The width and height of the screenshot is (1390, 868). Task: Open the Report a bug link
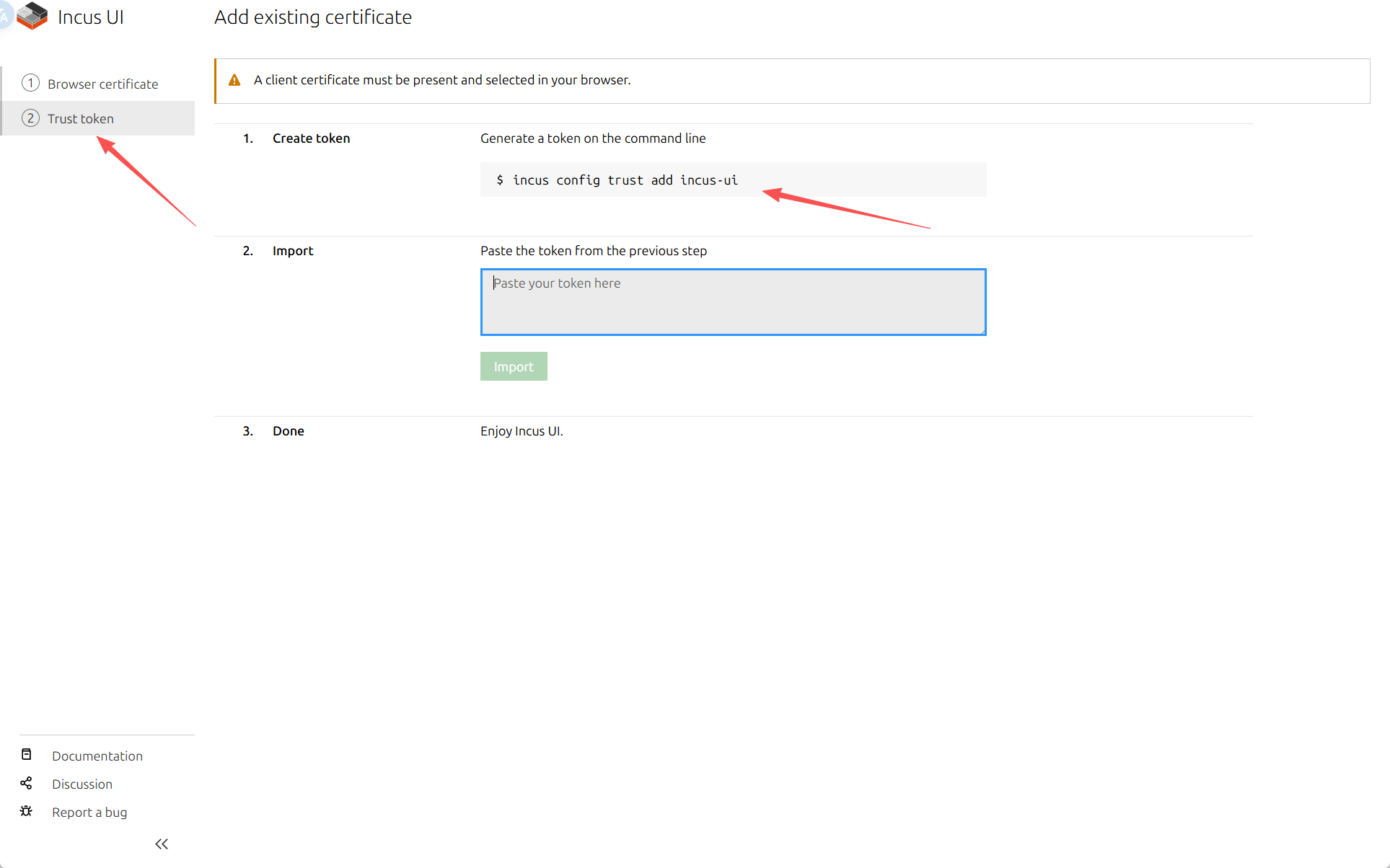[89, 812]
